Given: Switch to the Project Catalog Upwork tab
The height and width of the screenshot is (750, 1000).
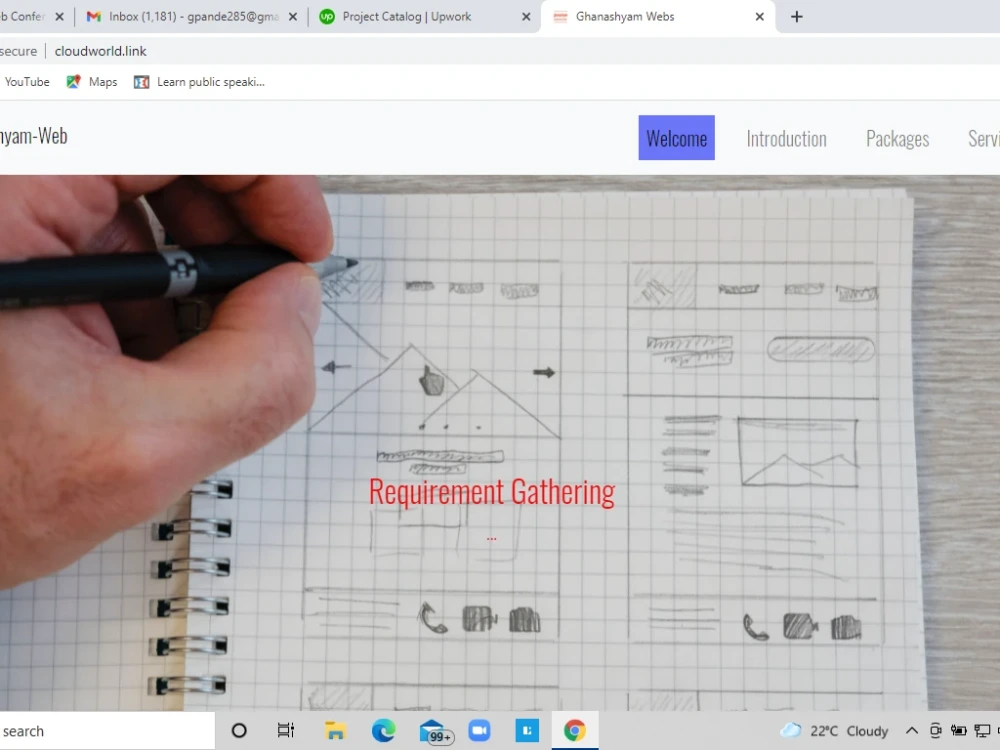Looking at the screenshot, I should pos(424,17).
